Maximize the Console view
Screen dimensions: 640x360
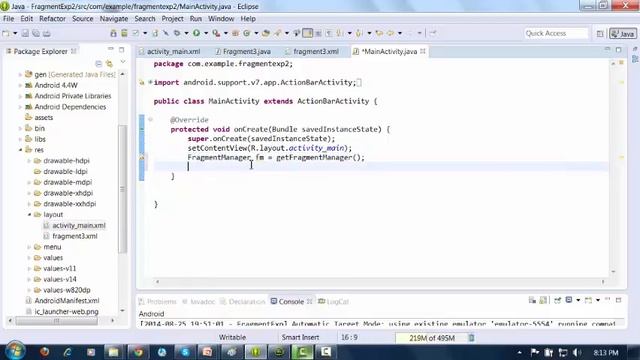click(x=618, y=300)
